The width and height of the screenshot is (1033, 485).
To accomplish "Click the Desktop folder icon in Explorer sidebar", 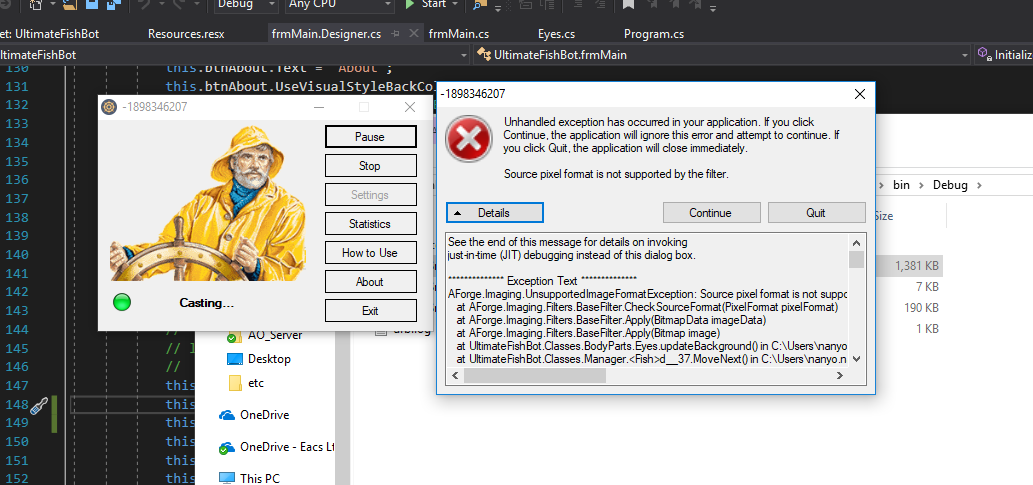I will (235, 359).
